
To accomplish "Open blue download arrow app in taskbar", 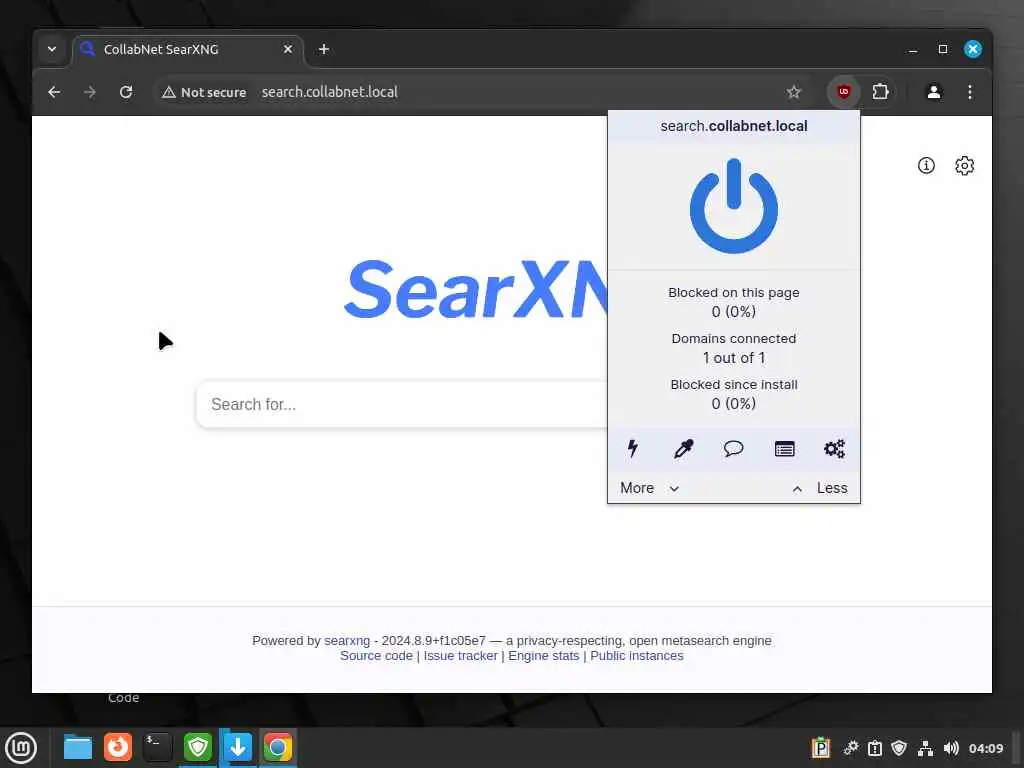I will 238,747.
